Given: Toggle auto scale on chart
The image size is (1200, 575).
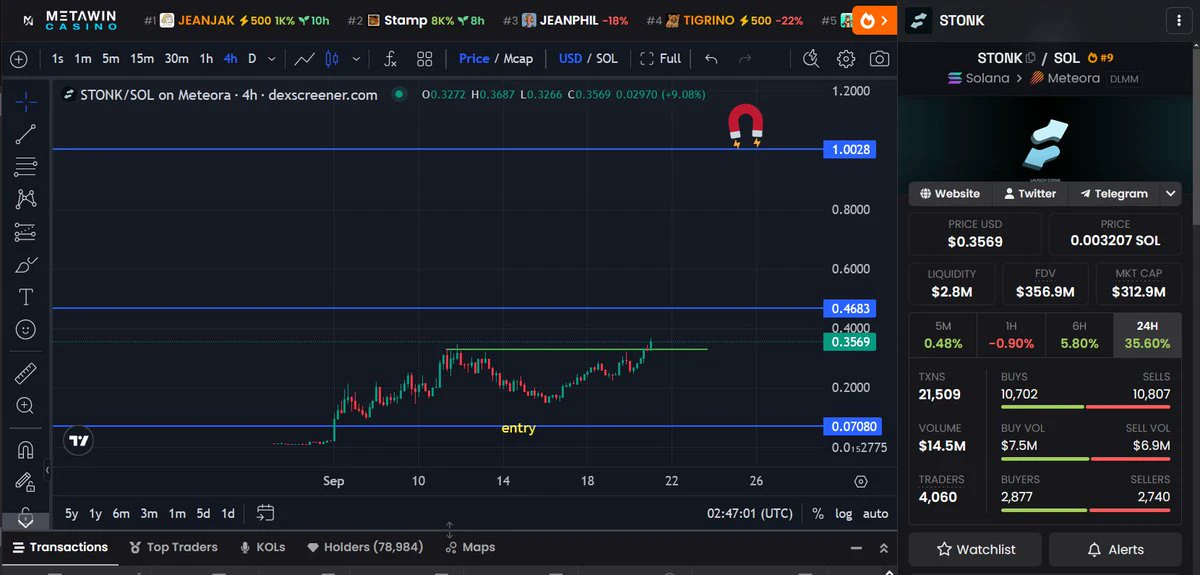Looking at the screenshot, I should (875, 514).
